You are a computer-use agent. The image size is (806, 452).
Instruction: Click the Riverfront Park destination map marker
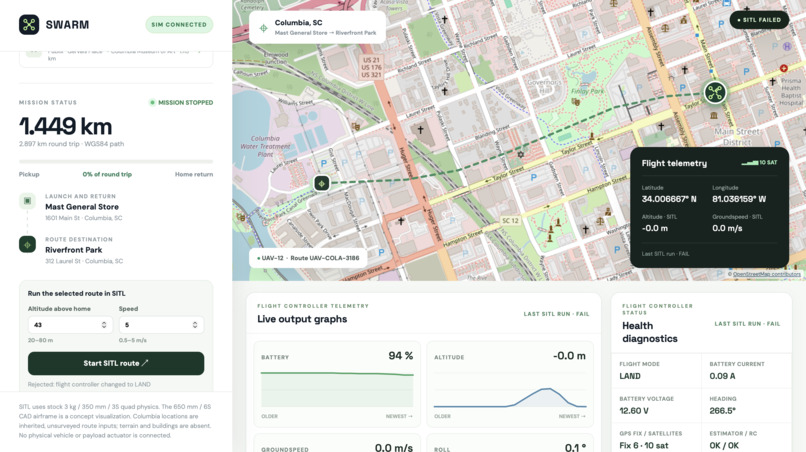point(322,183)
